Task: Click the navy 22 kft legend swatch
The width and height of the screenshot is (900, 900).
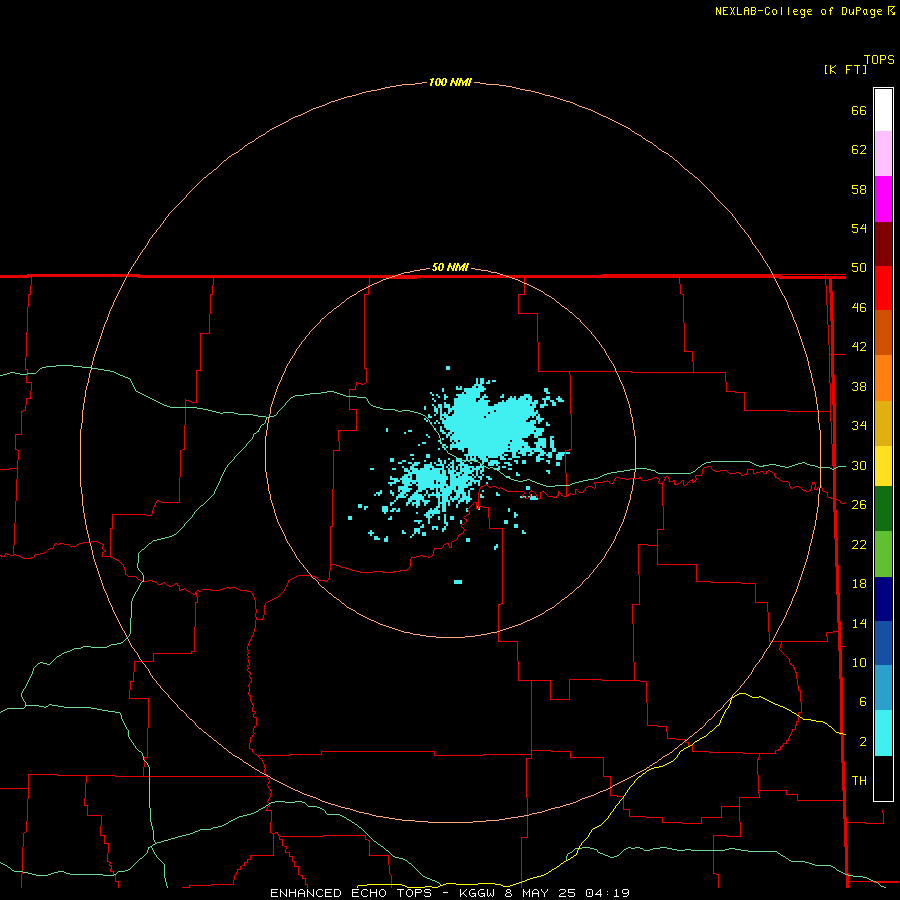Action: click(883, 599)
